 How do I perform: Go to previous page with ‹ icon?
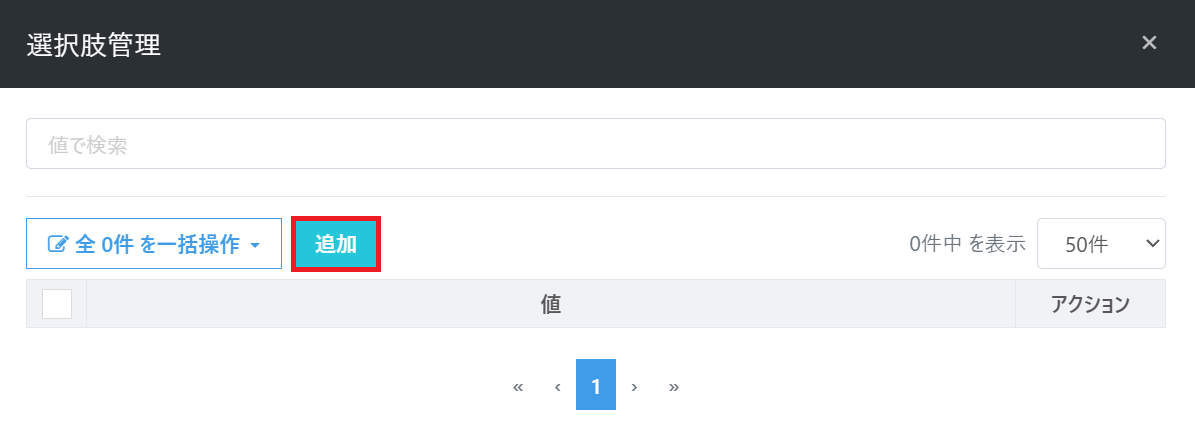[x=557, y=387]
